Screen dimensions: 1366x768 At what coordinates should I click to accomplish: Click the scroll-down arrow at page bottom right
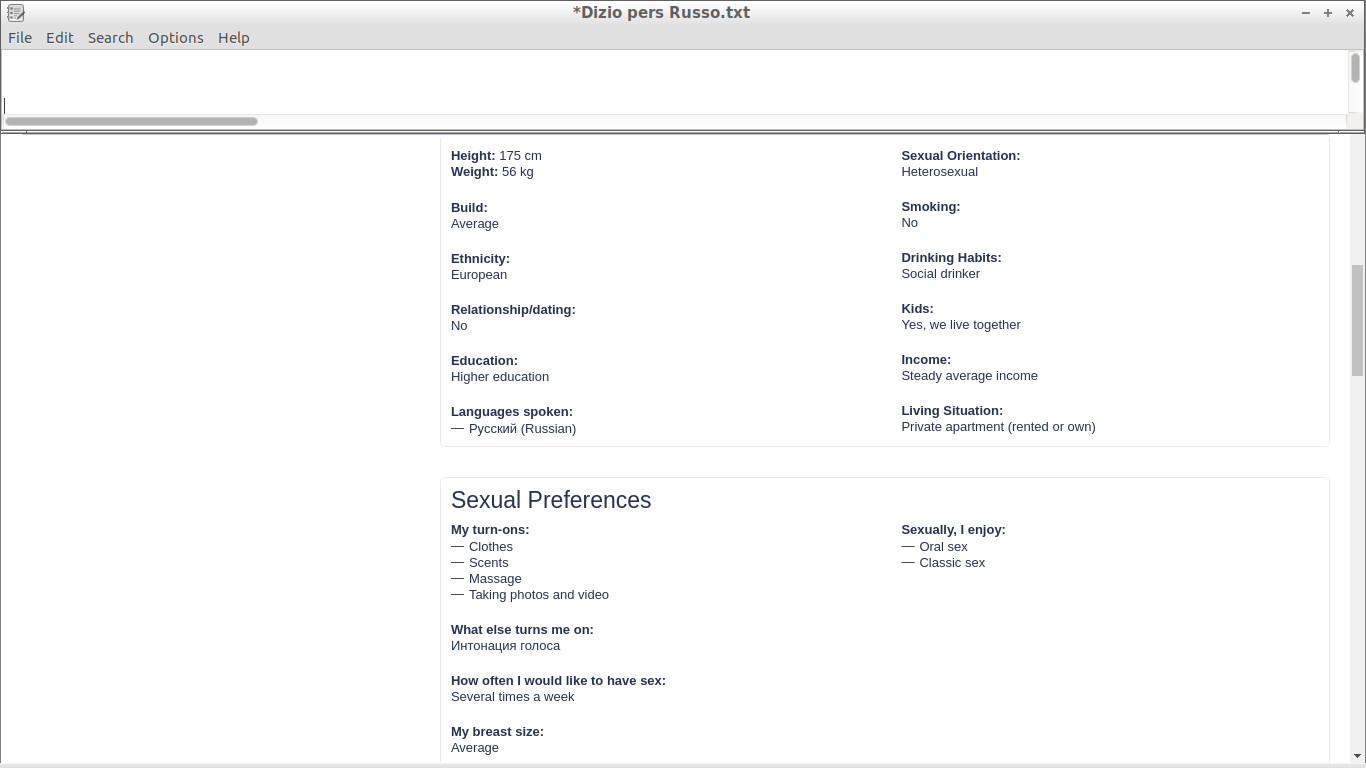1357,757
